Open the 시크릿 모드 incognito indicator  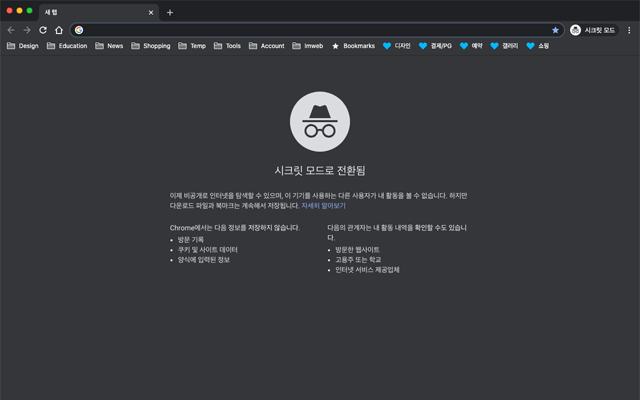(x=594, y=30)
